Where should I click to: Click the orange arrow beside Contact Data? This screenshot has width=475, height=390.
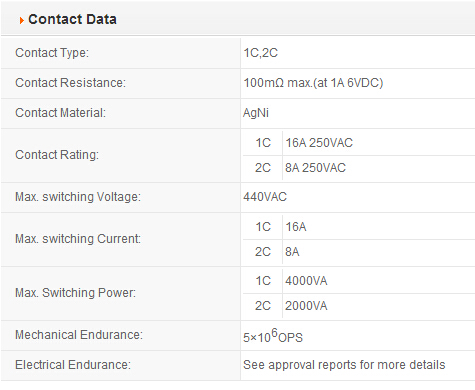[22, 20]
